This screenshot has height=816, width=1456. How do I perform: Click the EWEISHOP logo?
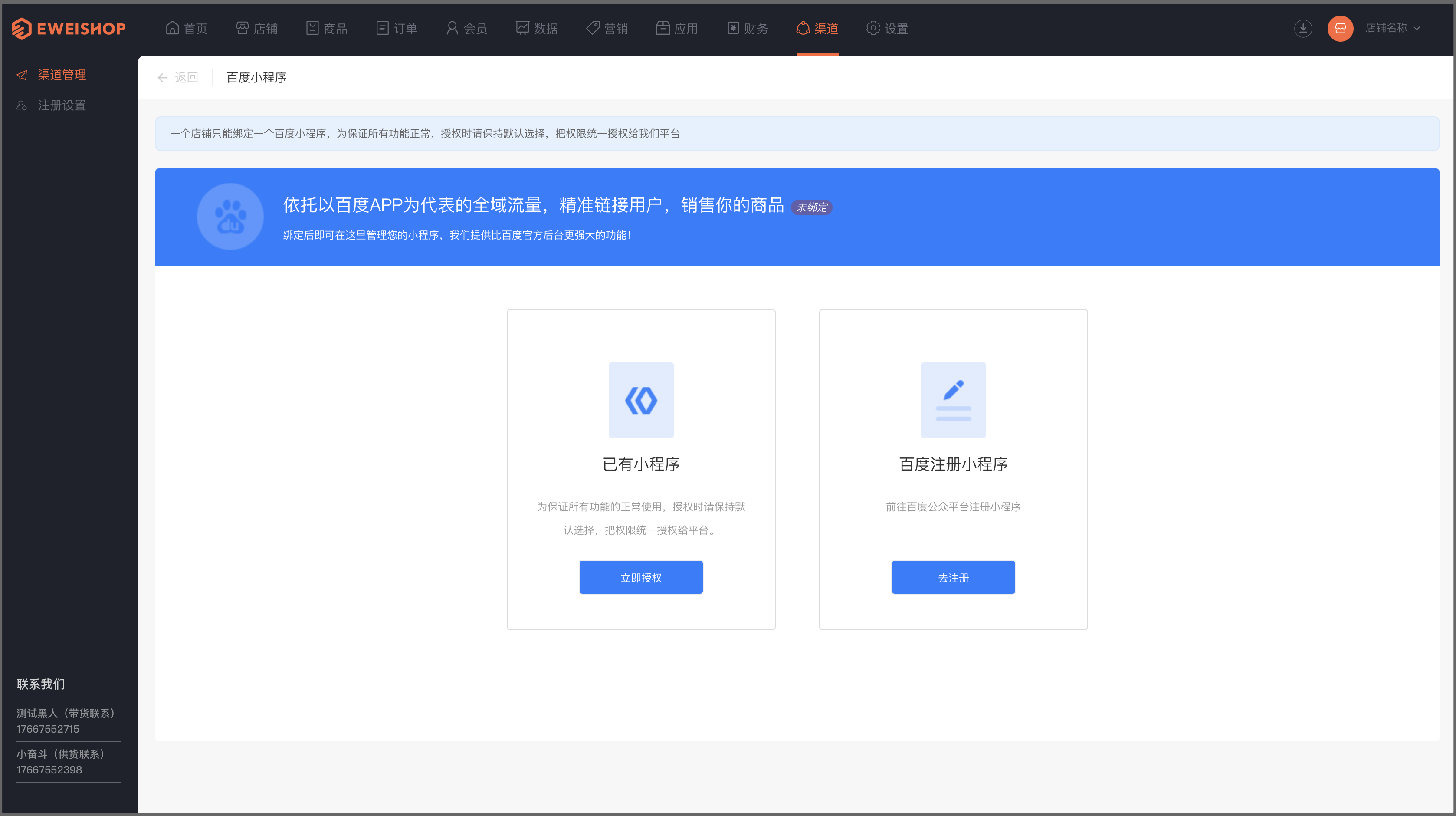tap(69, 28)
